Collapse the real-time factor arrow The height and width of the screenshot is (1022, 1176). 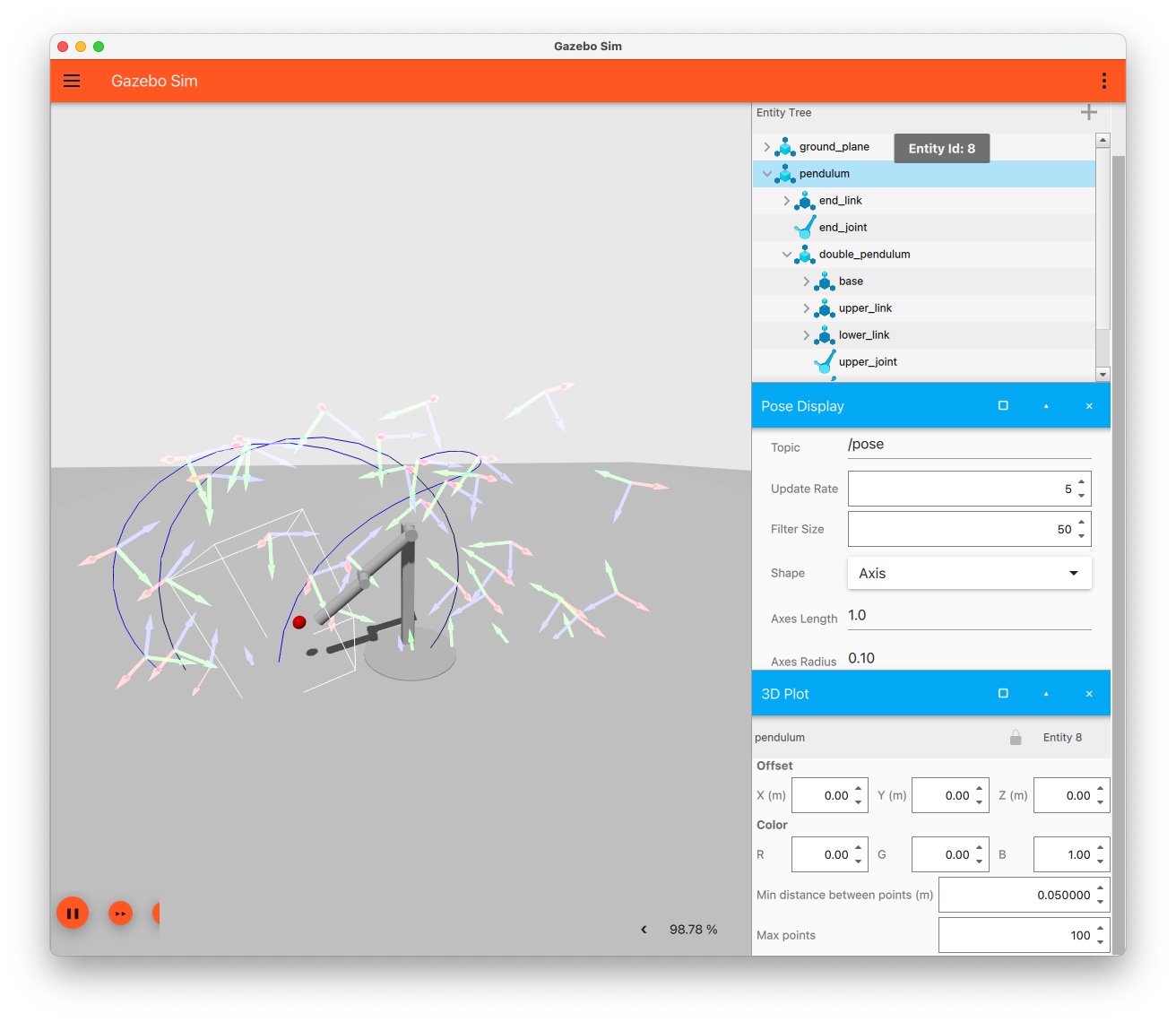pos(644,930)
